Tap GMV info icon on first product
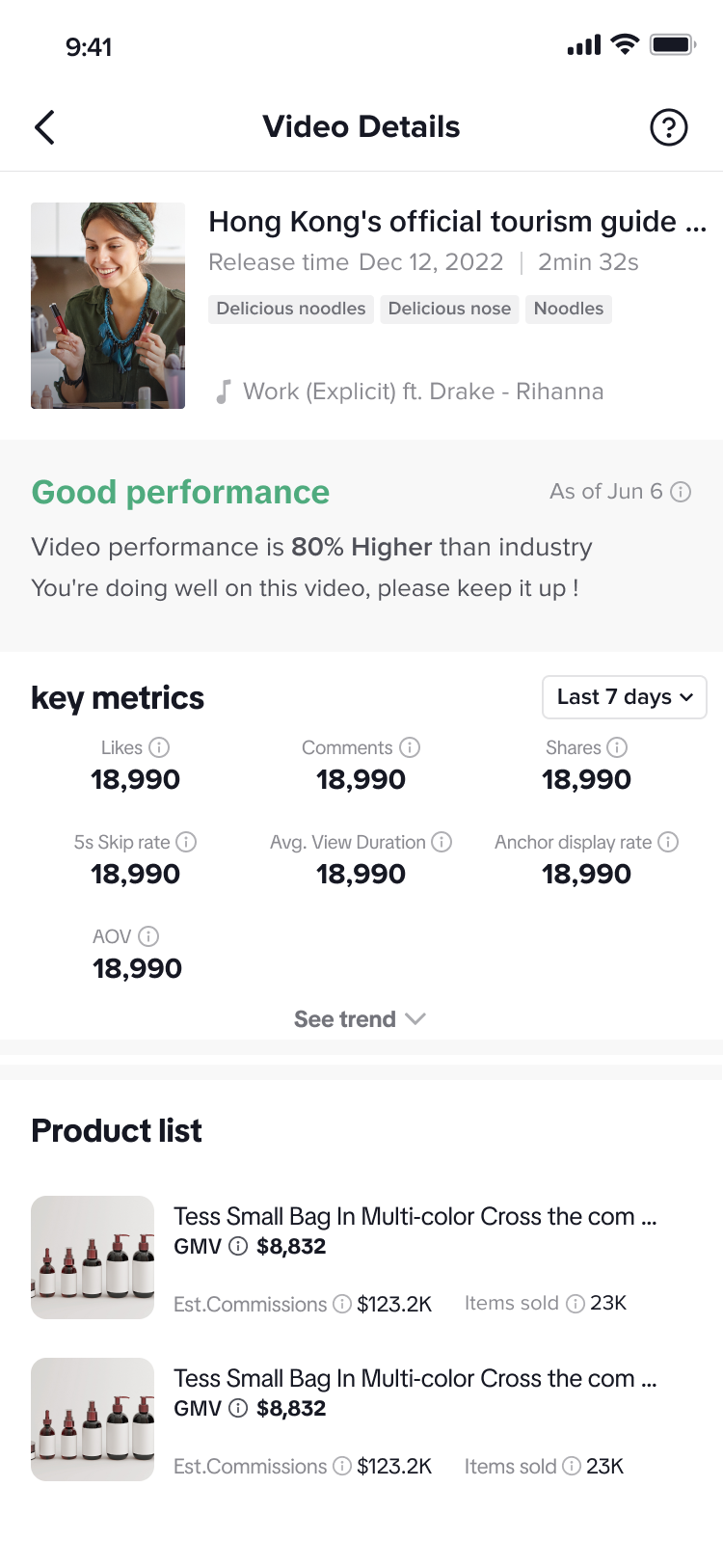723x1568 pixels. [x=238, y=1247]
